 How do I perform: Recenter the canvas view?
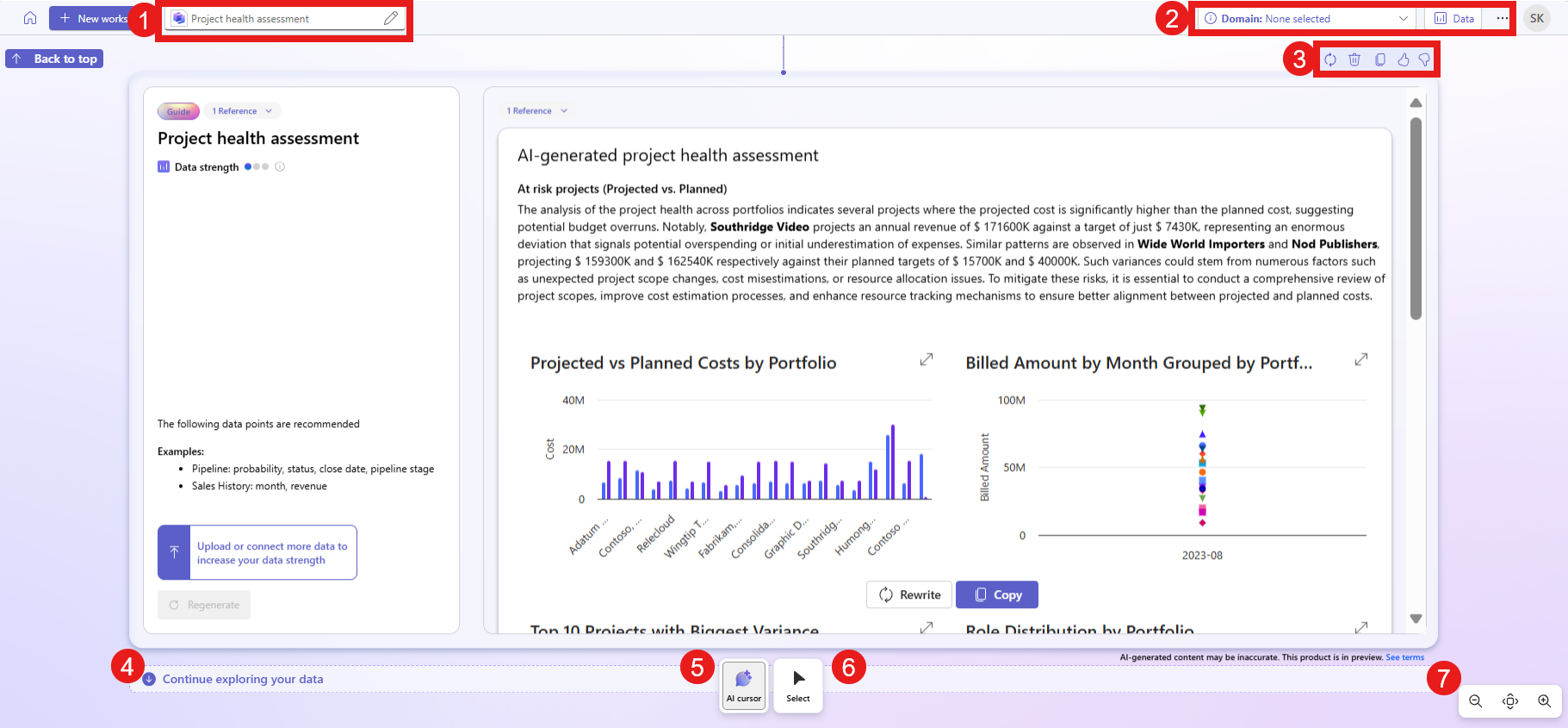click(x=1510, y=701)
